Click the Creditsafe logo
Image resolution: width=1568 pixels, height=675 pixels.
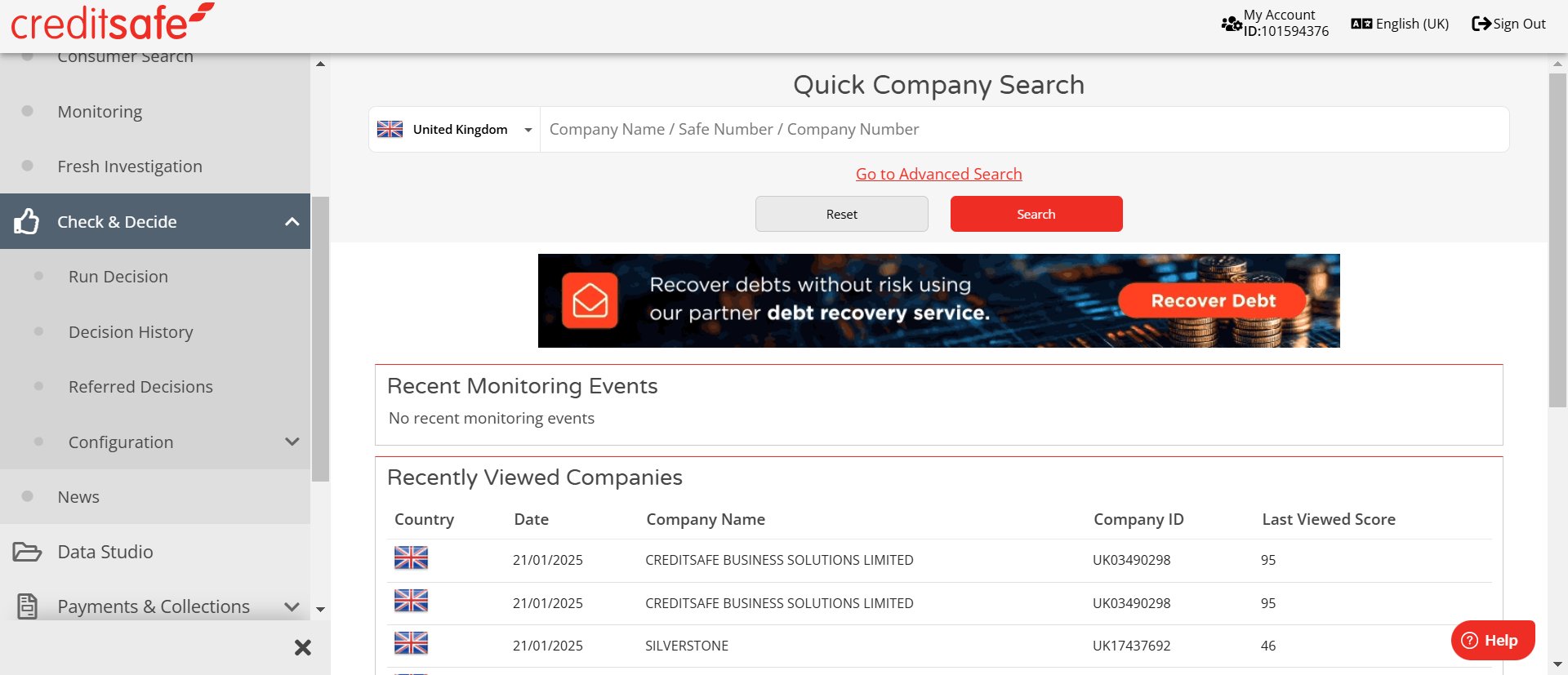tap(113, 22)
